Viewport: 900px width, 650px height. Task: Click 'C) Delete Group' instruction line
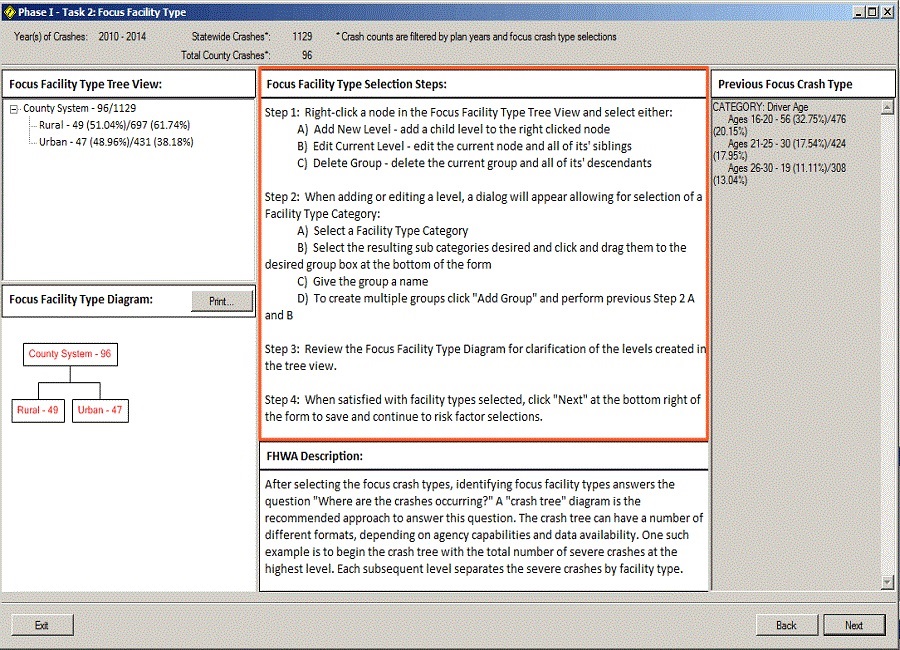[x=474, y=163]
